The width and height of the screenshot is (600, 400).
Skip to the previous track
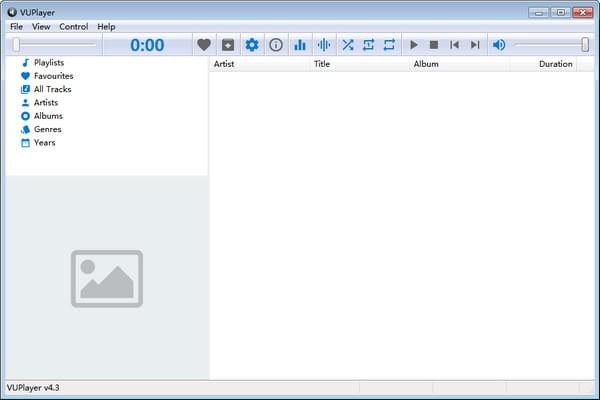click(455, 45)
